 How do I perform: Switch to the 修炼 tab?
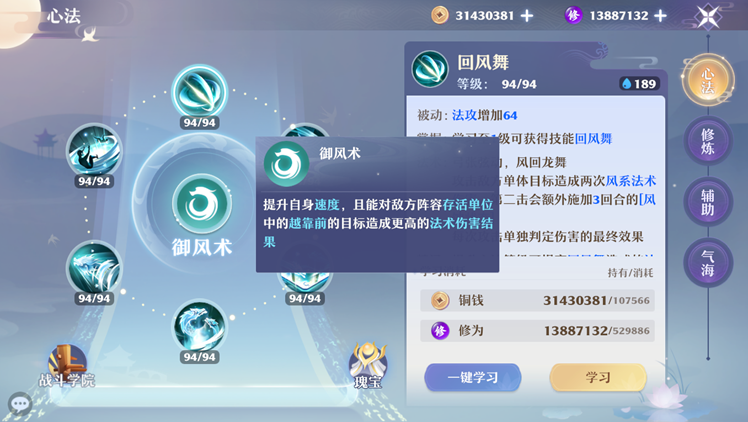708,141
